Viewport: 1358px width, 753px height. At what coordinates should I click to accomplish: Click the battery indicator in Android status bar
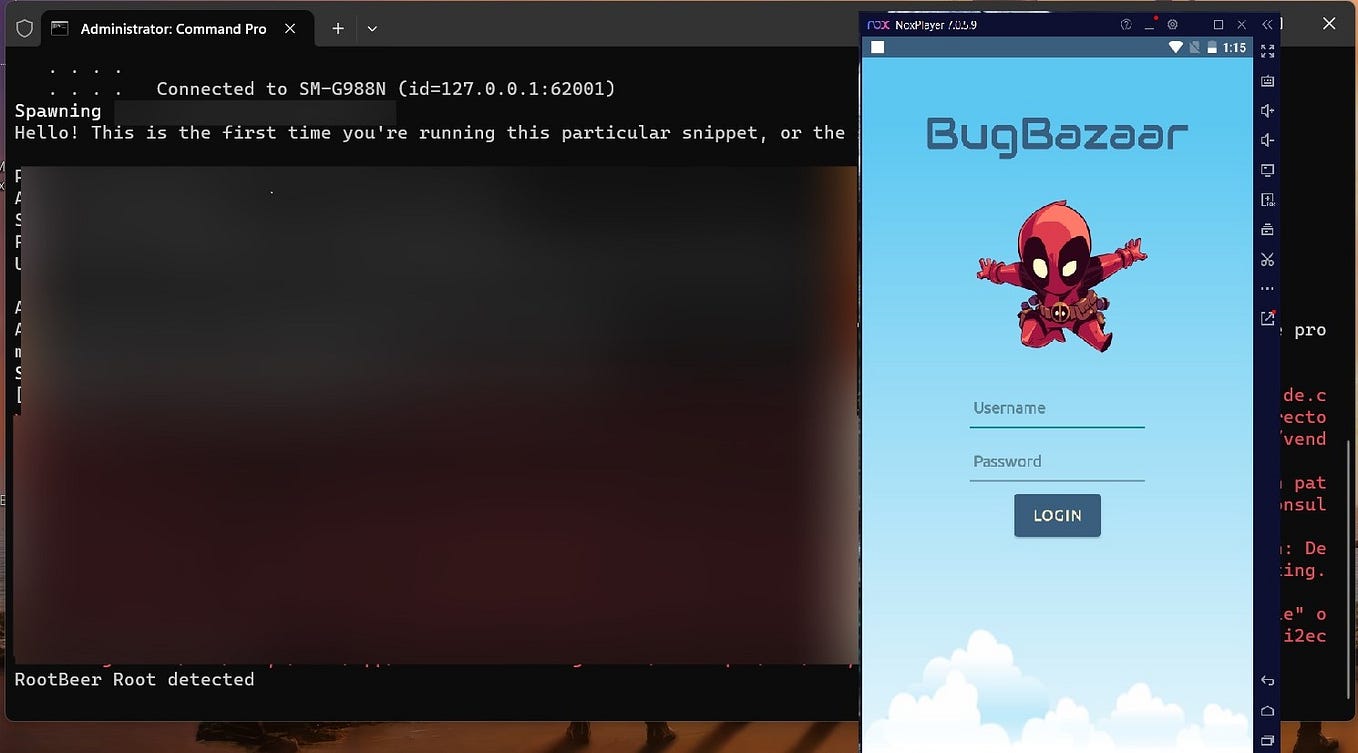(x=1212, y=46)
